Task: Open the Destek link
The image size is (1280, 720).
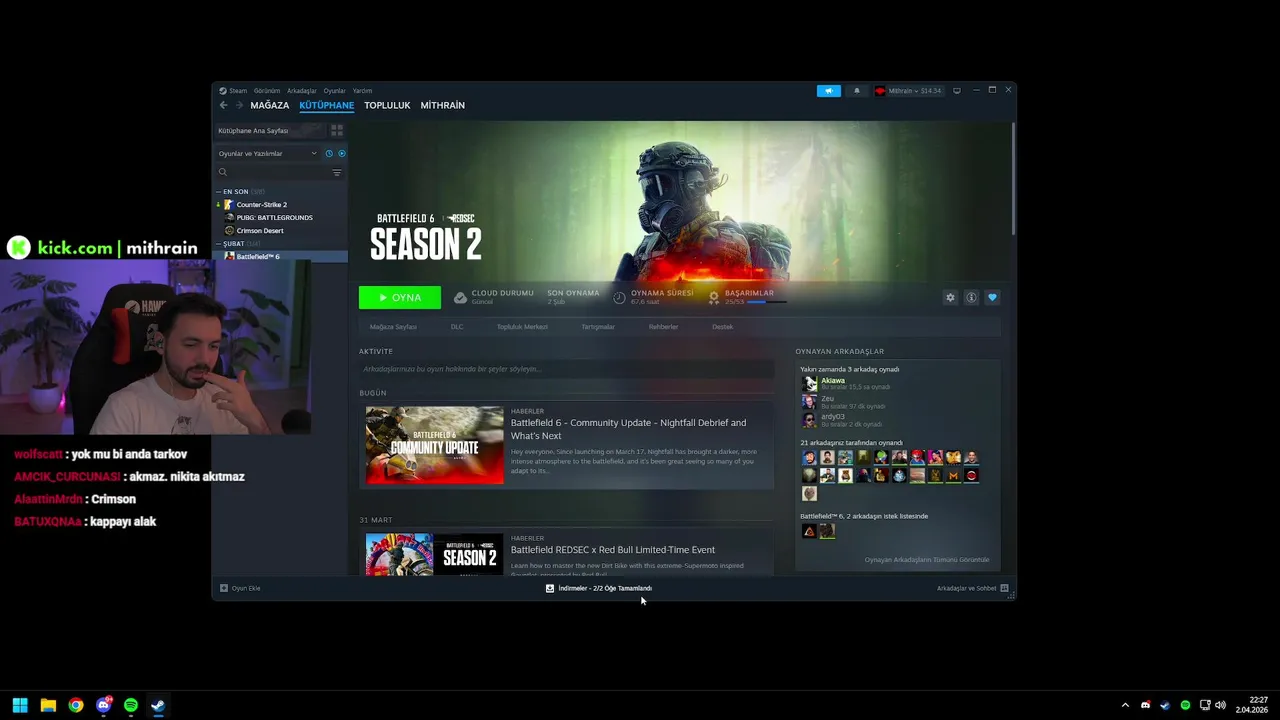Action: (722, 327)
